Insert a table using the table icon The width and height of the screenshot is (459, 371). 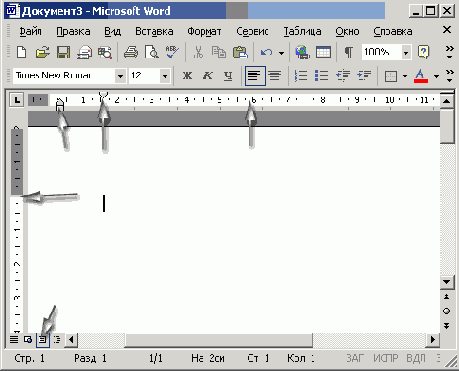pos(323,52)
